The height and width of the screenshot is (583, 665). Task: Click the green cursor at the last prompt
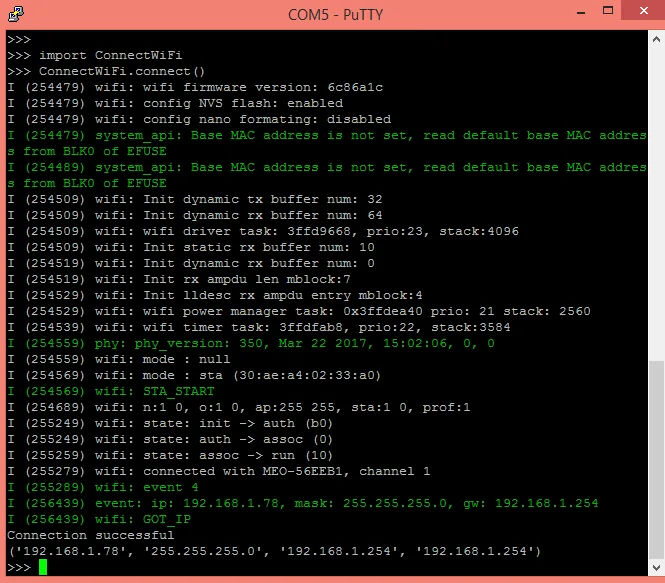pyautogui.click(x=43, y=567)
